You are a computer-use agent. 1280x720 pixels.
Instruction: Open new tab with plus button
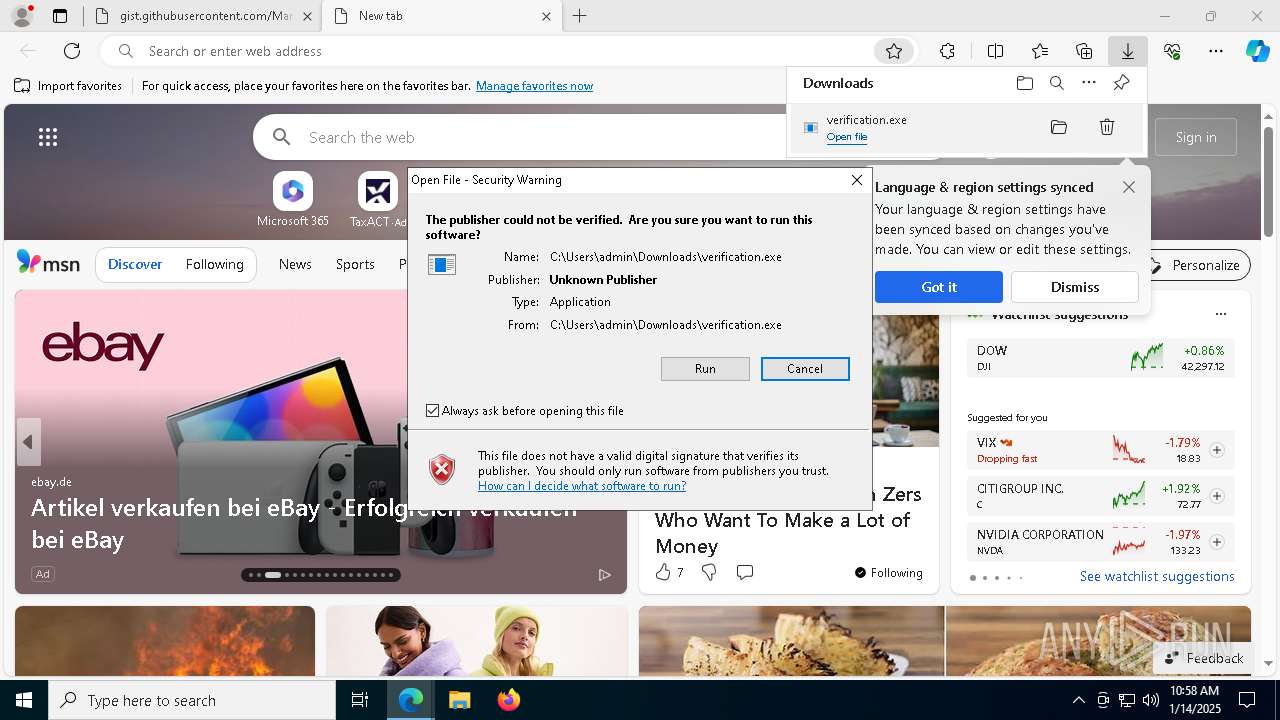(x=579, y=16)
